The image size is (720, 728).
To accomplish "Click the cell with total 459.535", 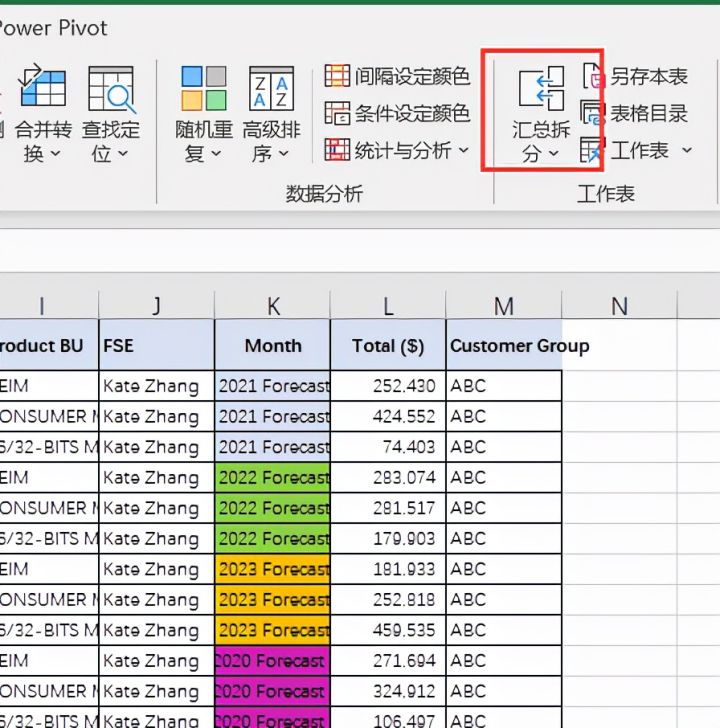I will pos(388,630).
